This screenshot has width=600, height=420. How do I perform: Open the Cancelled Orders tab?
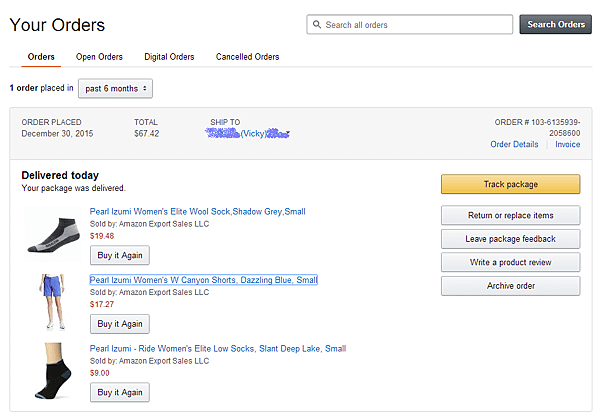[247, 57]
